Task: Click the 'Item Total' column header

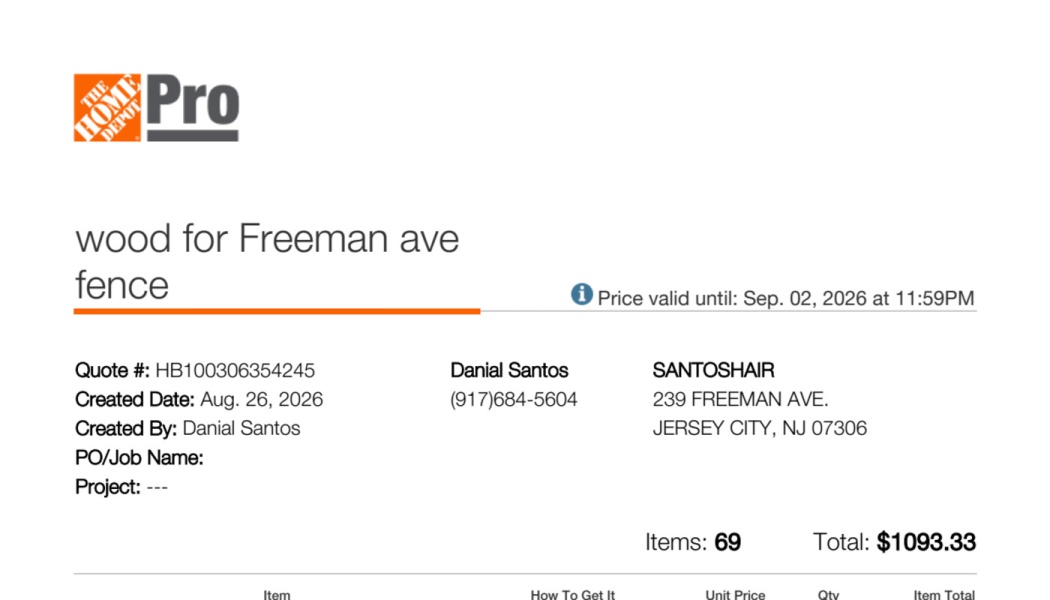Action: pos(944,594)
